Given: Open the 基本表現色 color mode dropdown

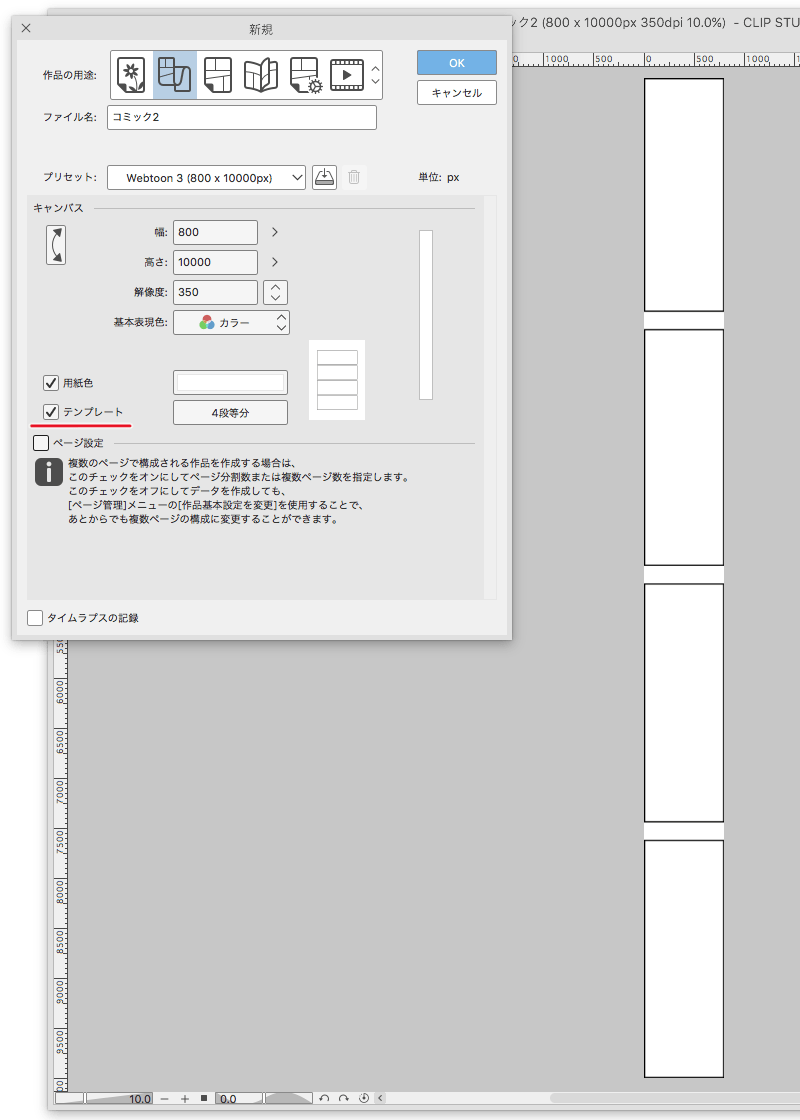Looking at the screenshot, I should (x=232, y=322).
